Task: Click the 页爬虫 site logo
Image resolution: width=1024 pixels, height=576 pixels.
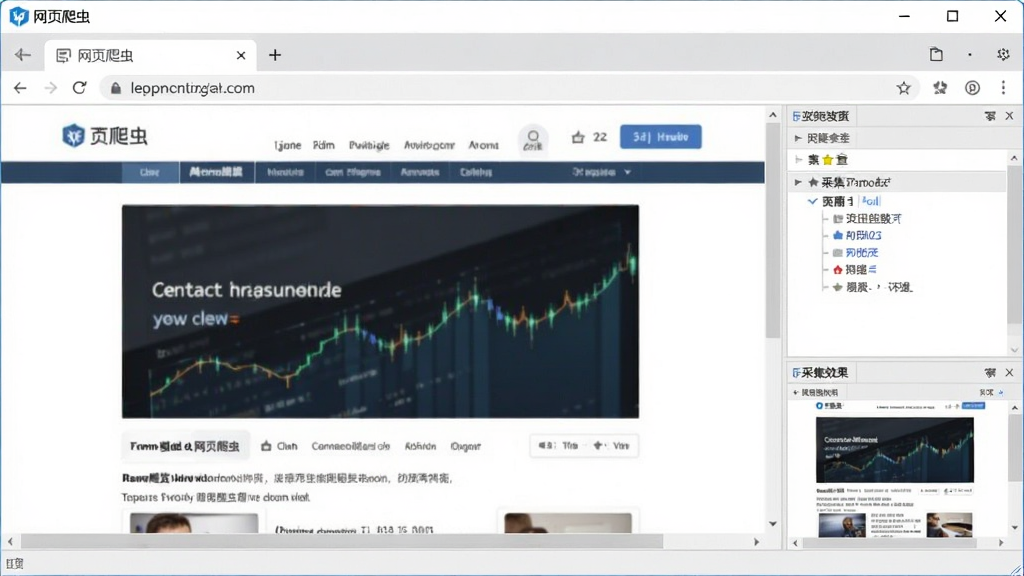Action: (x=105, y=136)
